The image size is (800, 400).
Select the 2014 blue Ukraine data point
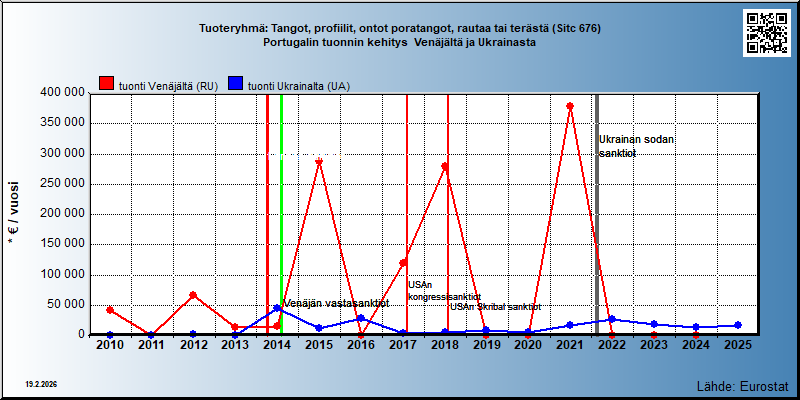[277, 308]
